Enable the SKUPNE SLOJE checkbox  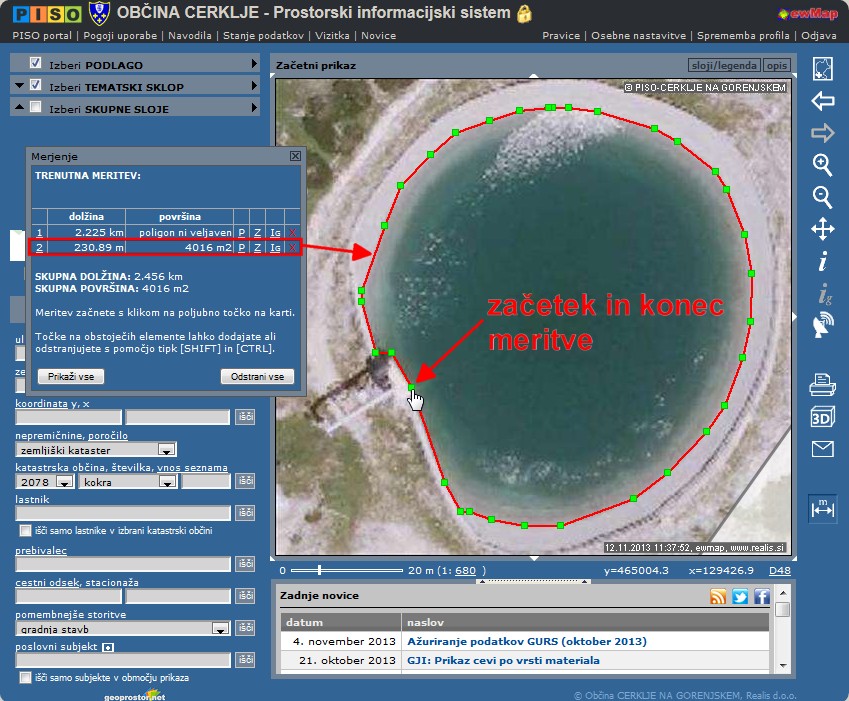tap(36, 108)
